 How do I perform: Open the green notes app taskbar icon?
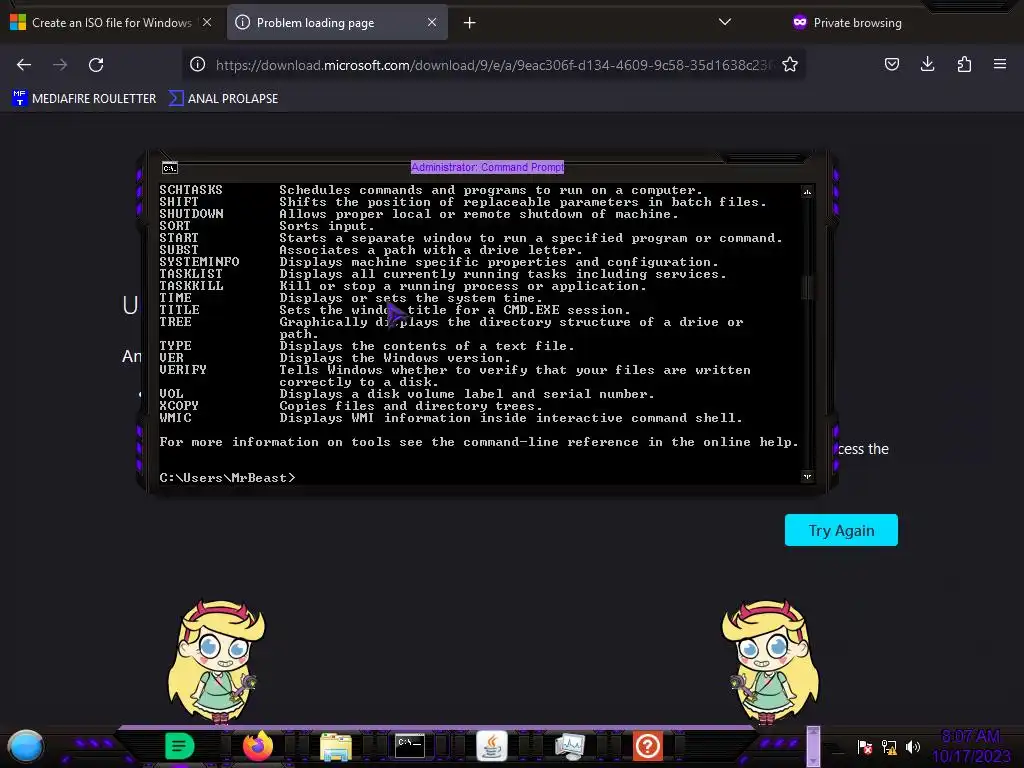point(179,746)
